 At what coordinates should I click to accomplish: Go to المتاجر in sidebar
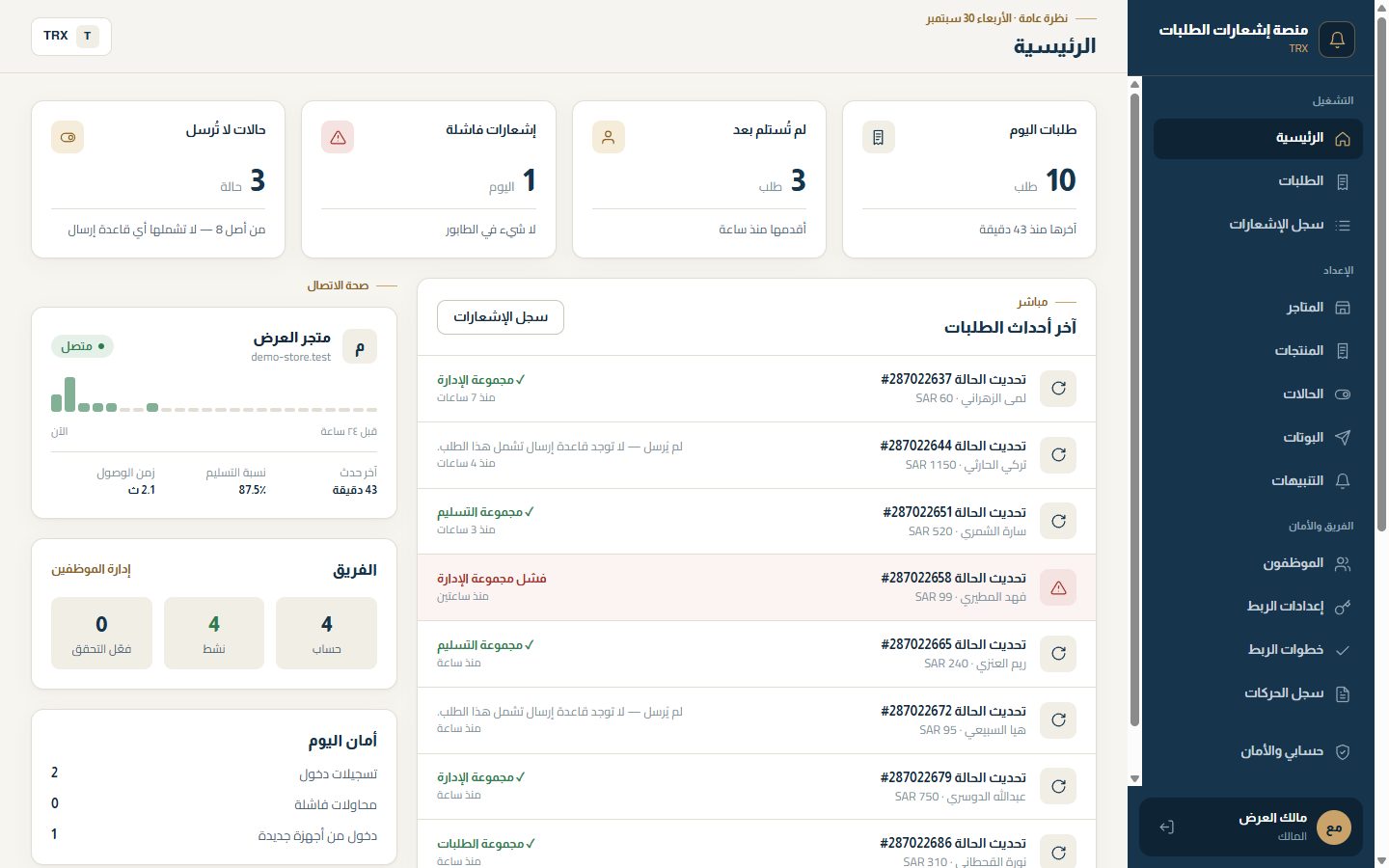[x=1258, y=308]
